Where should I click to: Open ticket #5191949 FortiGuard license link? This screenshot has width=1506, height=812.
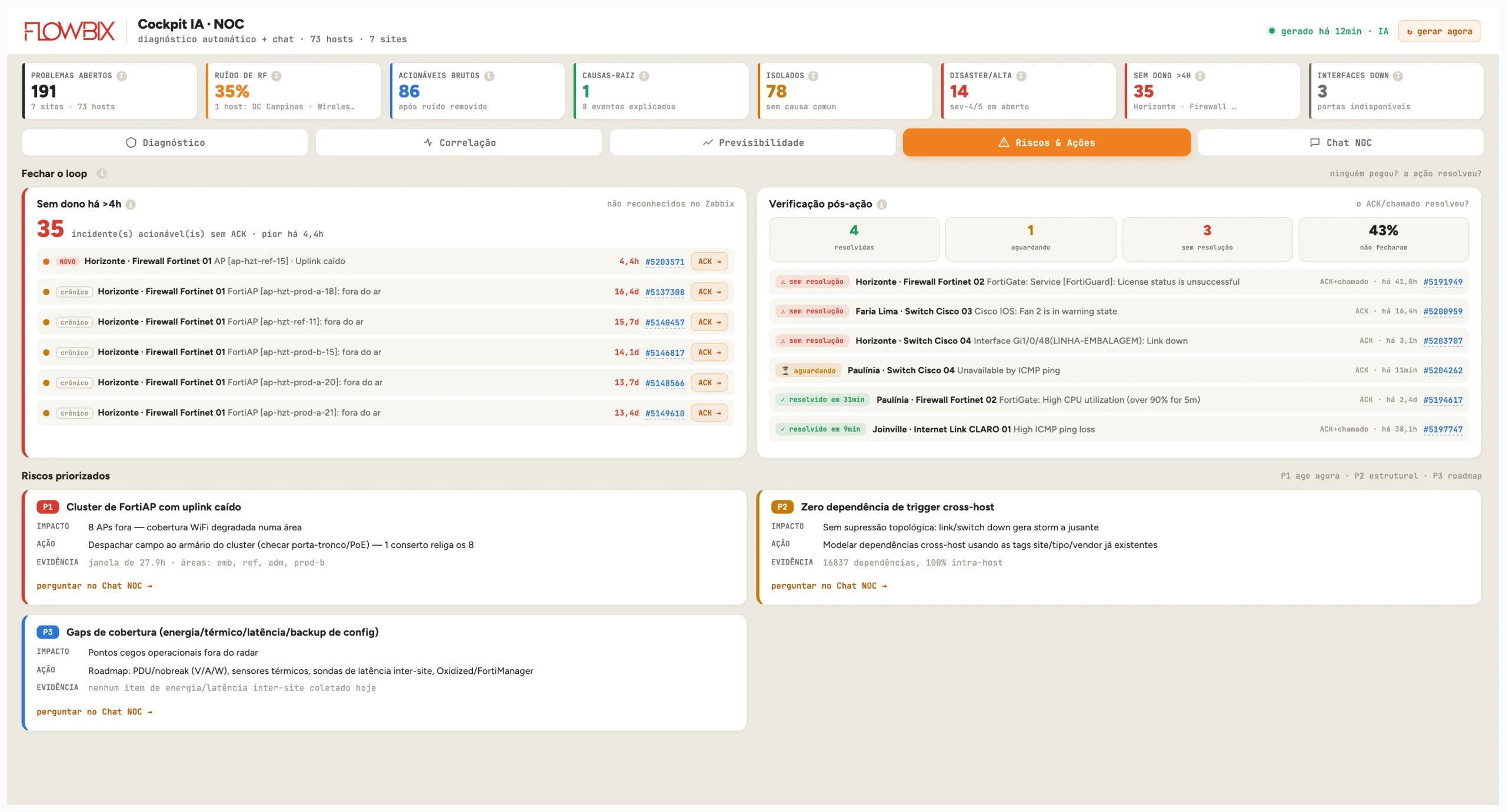1443,282
